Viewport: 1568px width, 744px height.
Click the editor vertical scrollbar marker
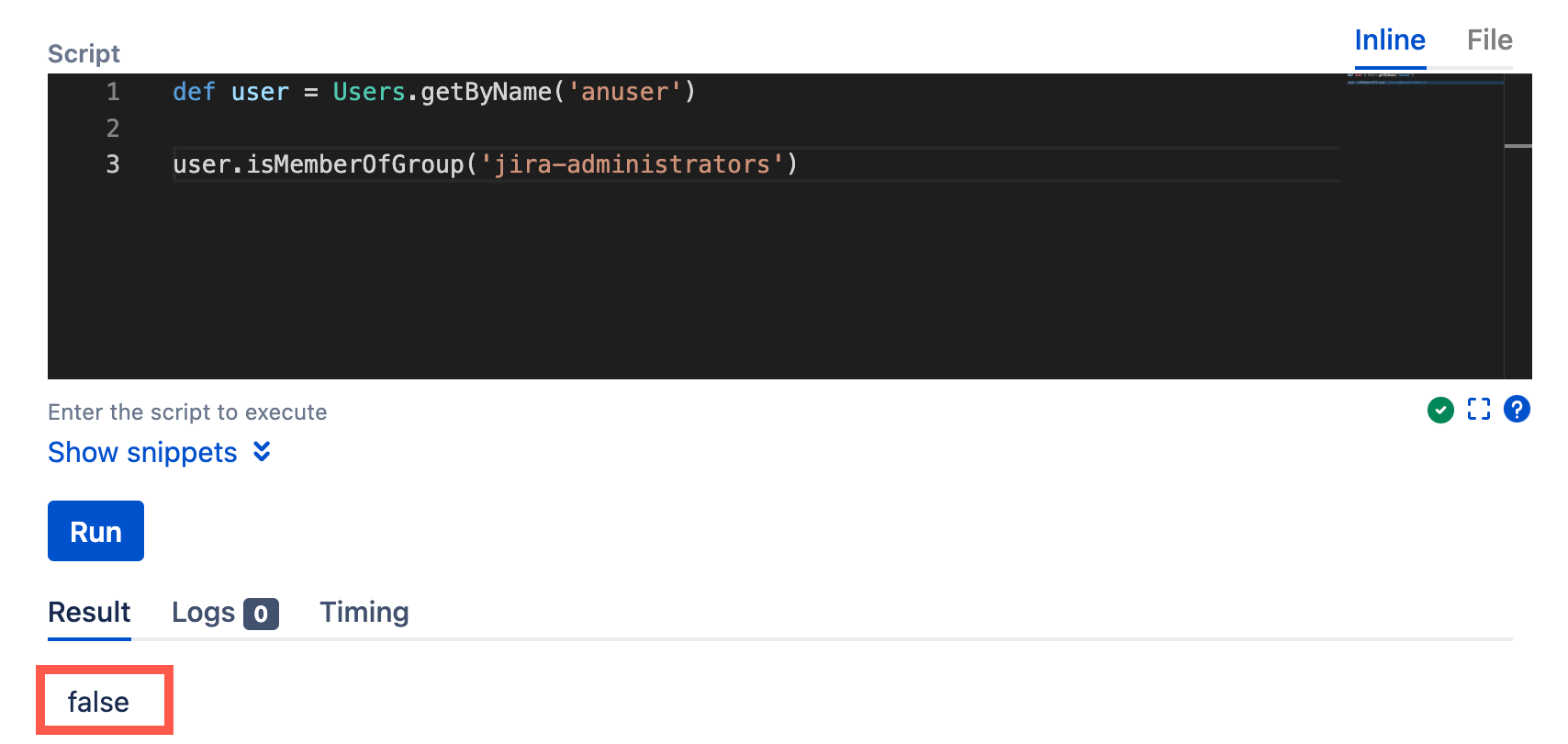pos(1518,146)
